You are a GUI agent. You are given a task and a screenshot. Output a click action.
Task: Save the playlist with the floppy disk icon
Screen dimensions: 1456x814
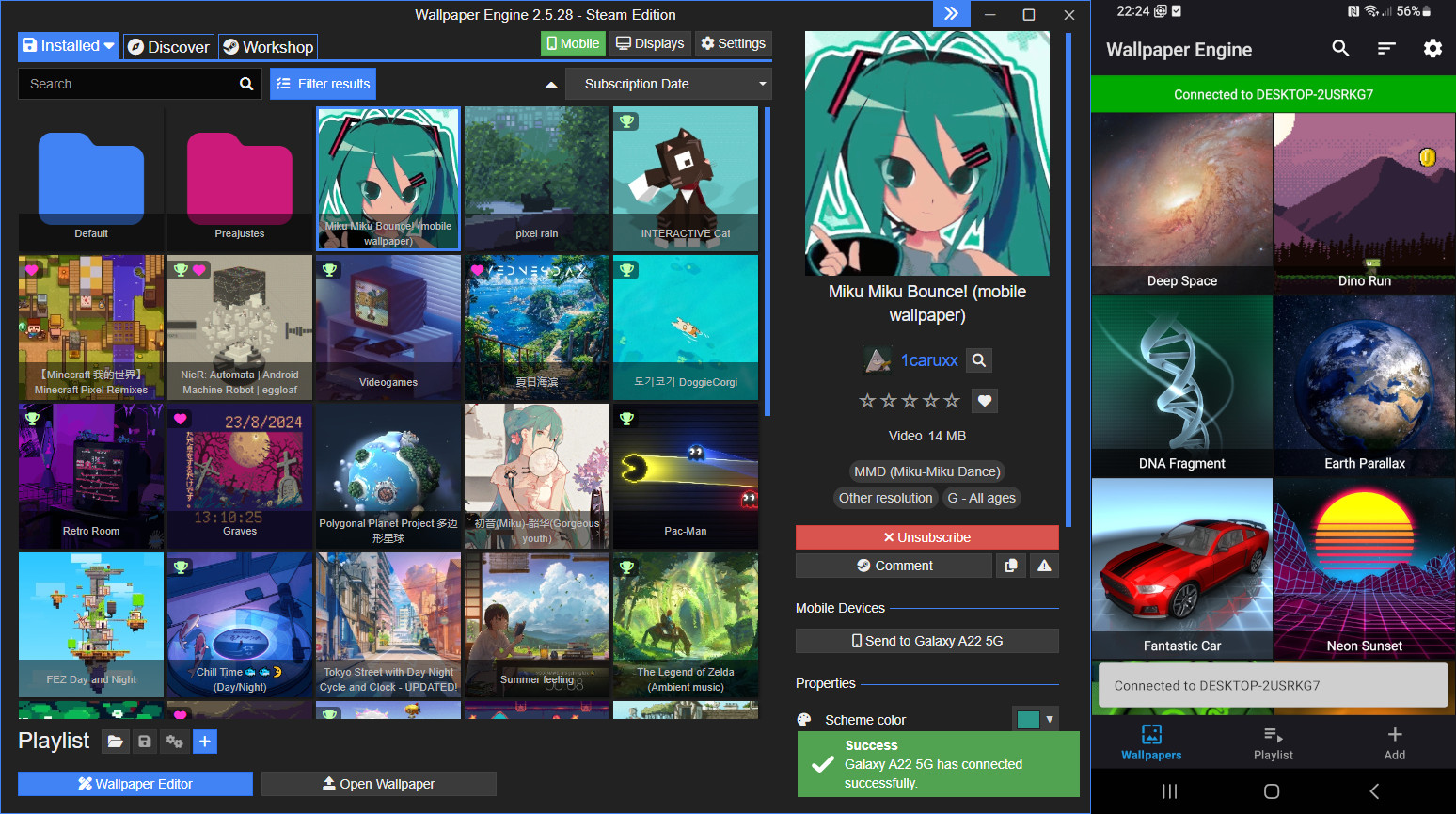(145, 742)
